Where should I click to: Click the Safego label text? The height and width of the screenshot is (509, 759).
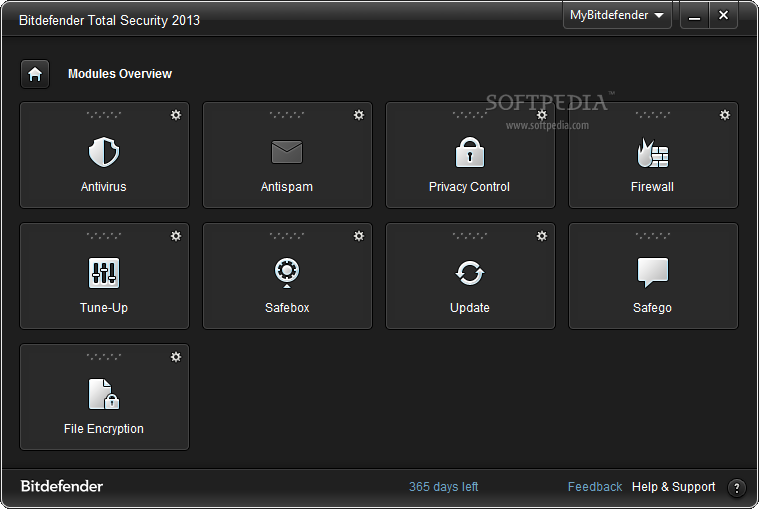653,308
